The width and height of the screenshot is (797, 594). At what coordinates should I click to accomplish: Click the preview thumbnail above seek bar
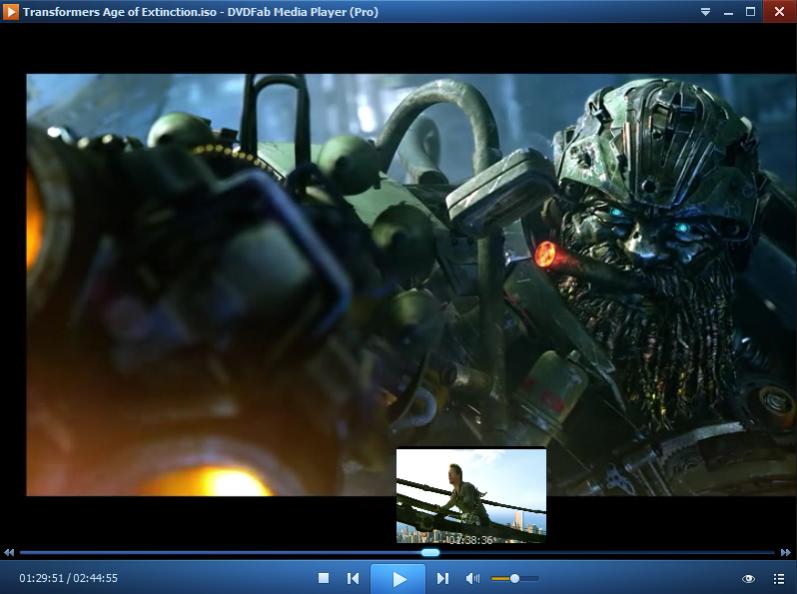pyautogui.click(x=471, y=494)
